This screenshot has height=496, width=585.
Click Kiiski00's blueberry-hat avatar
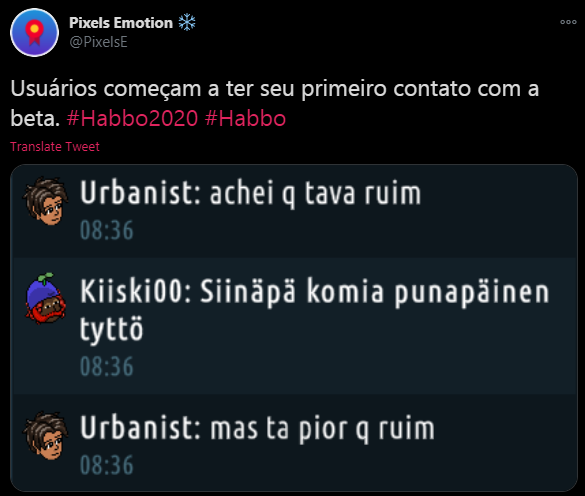[x=46, y=298]
